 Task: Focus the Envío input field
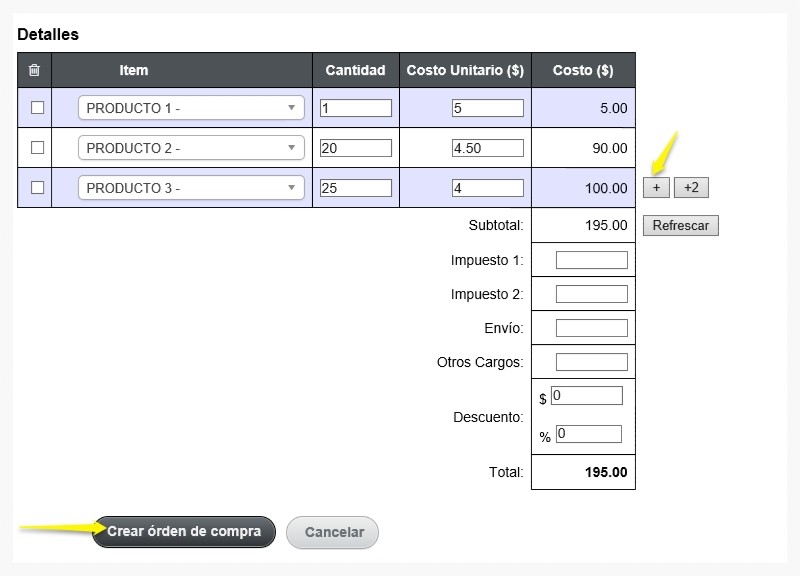coord(592,328)
